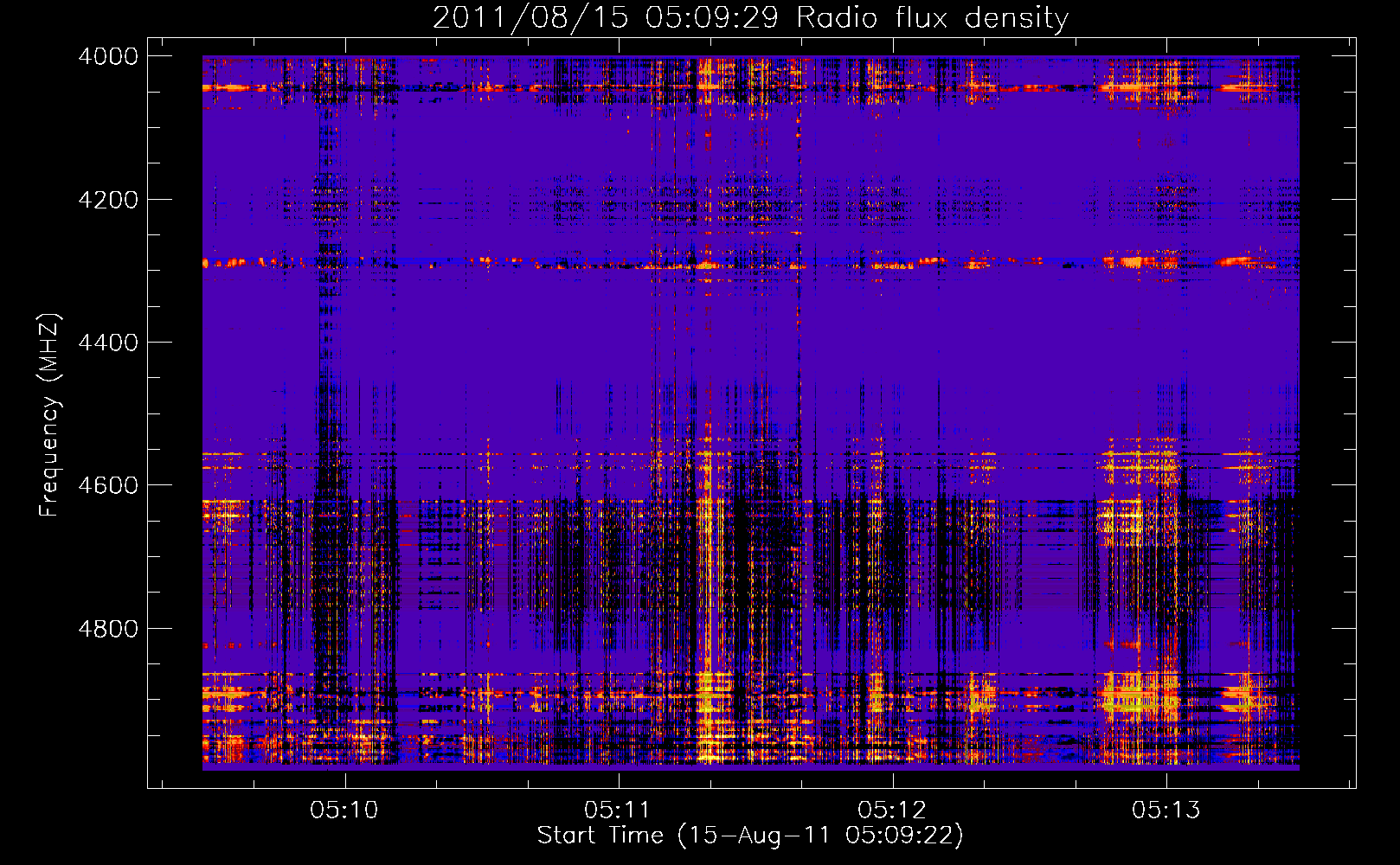The height and width of the screenshot is (865, 1400).
Task: Click the '05:13' time axis label
Action: (x=1166, y=810)
